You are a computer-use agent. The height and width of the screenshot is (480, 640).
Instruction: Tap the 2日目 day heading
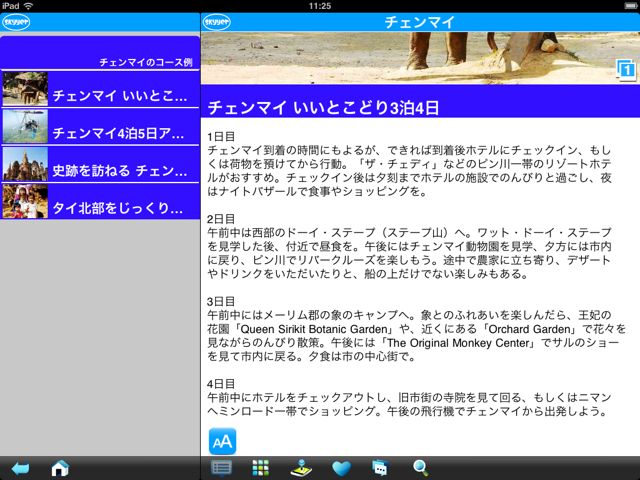coord(221,219)
